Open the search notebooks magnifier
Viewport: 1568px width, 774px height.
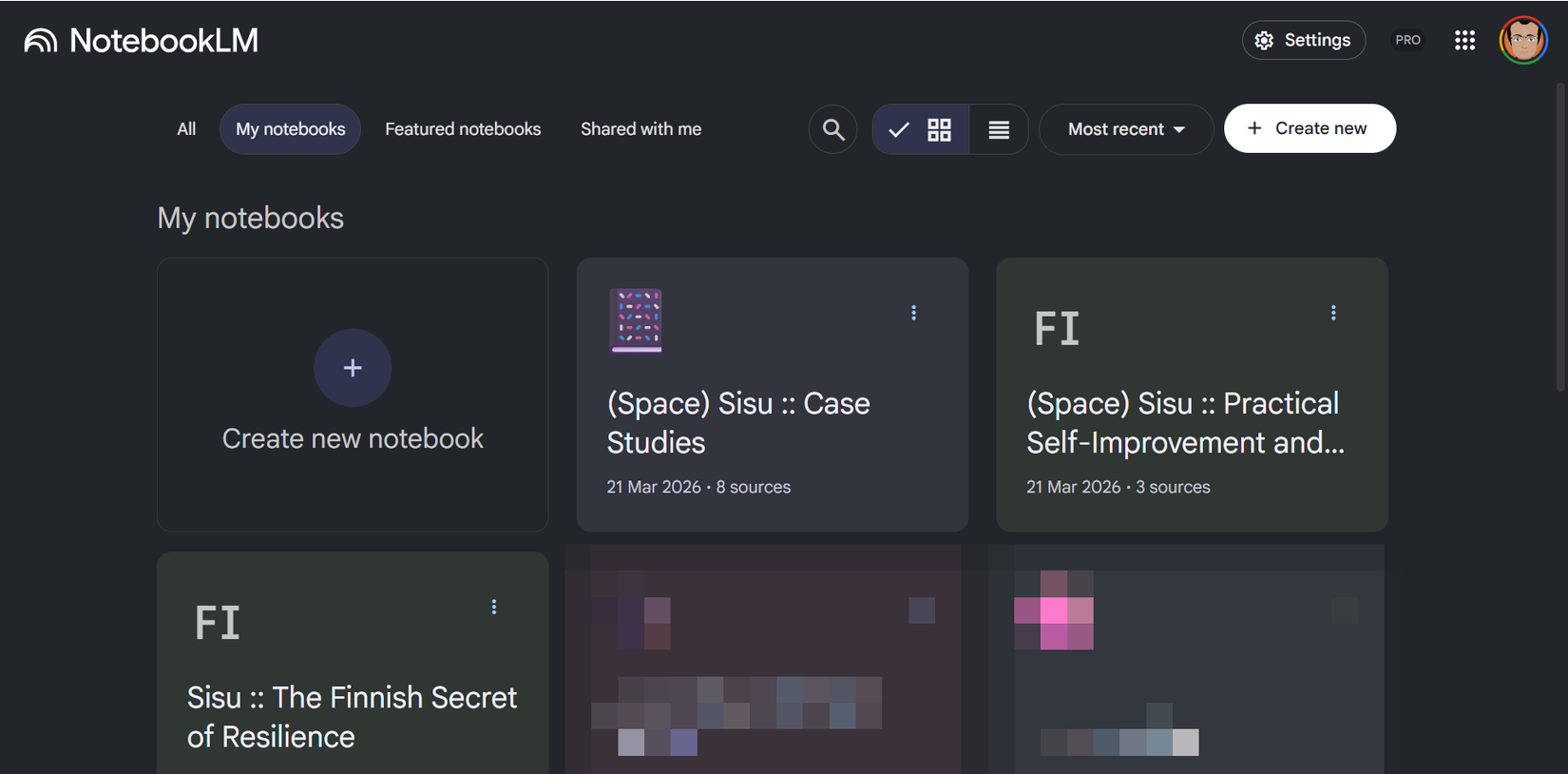tap(833, 129)
